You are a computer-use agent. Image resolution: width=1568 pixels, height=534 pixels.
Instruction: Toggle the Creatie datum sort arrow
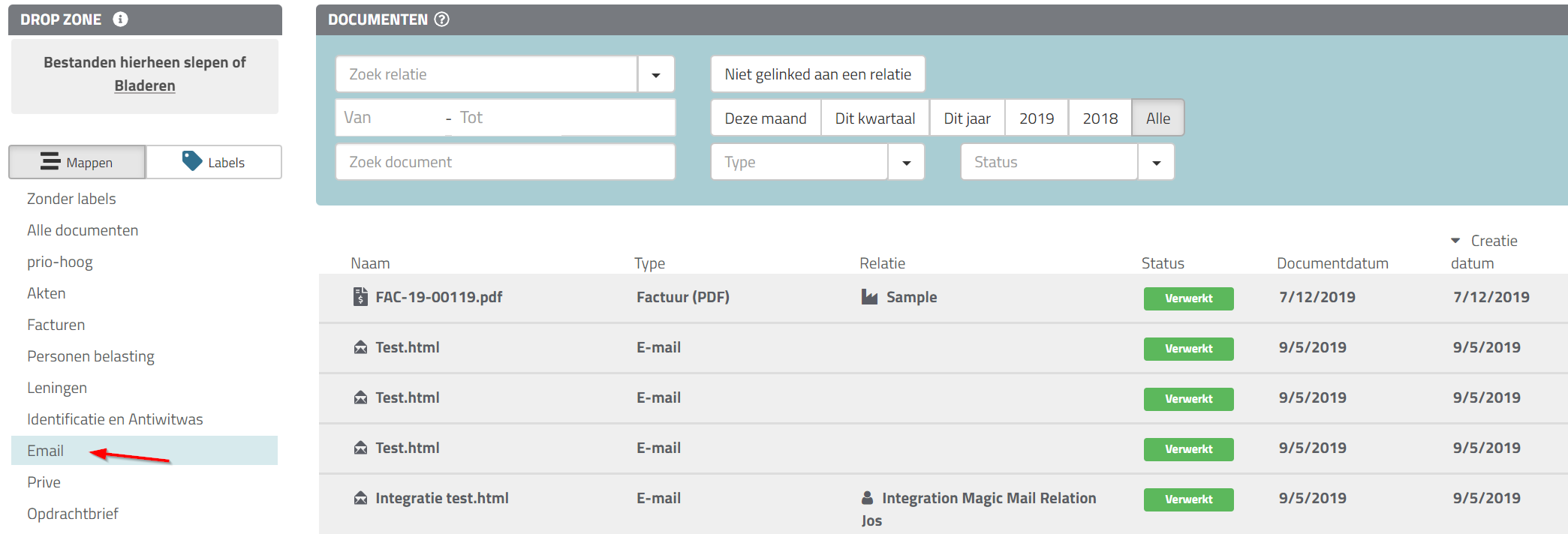pyautogui.click(x=1455, y=241)
